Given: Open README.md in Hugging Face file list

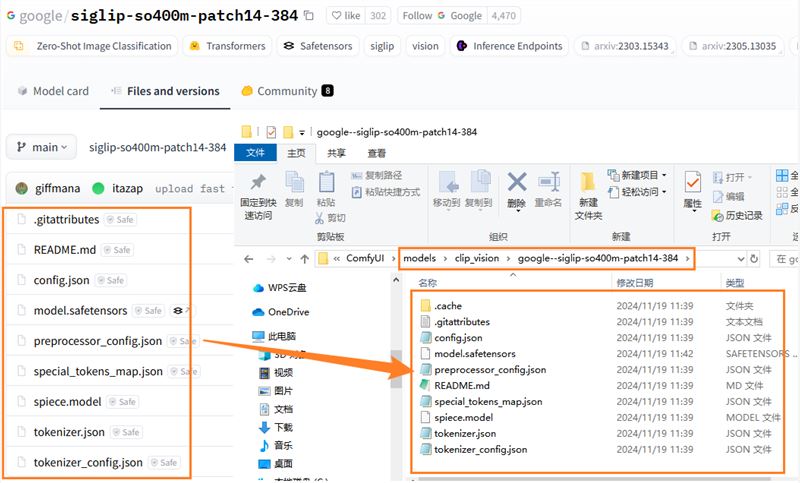Looking at the screenshot, I should tap(65, 249).
